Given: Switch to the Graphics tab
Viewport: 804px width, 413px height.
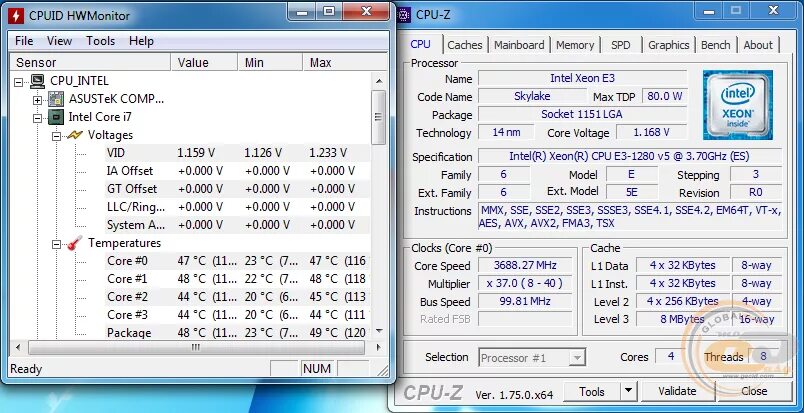Looking at the screenshot, I should 668,45.
